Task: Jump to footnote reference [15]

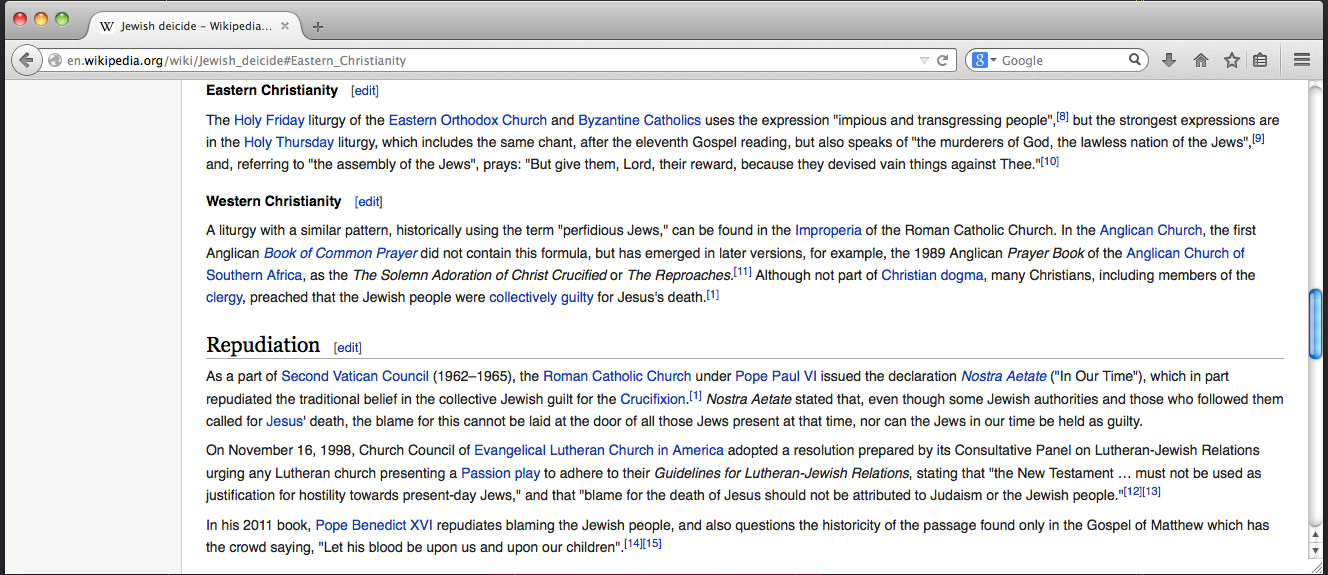Action: [x=652, y=544]
